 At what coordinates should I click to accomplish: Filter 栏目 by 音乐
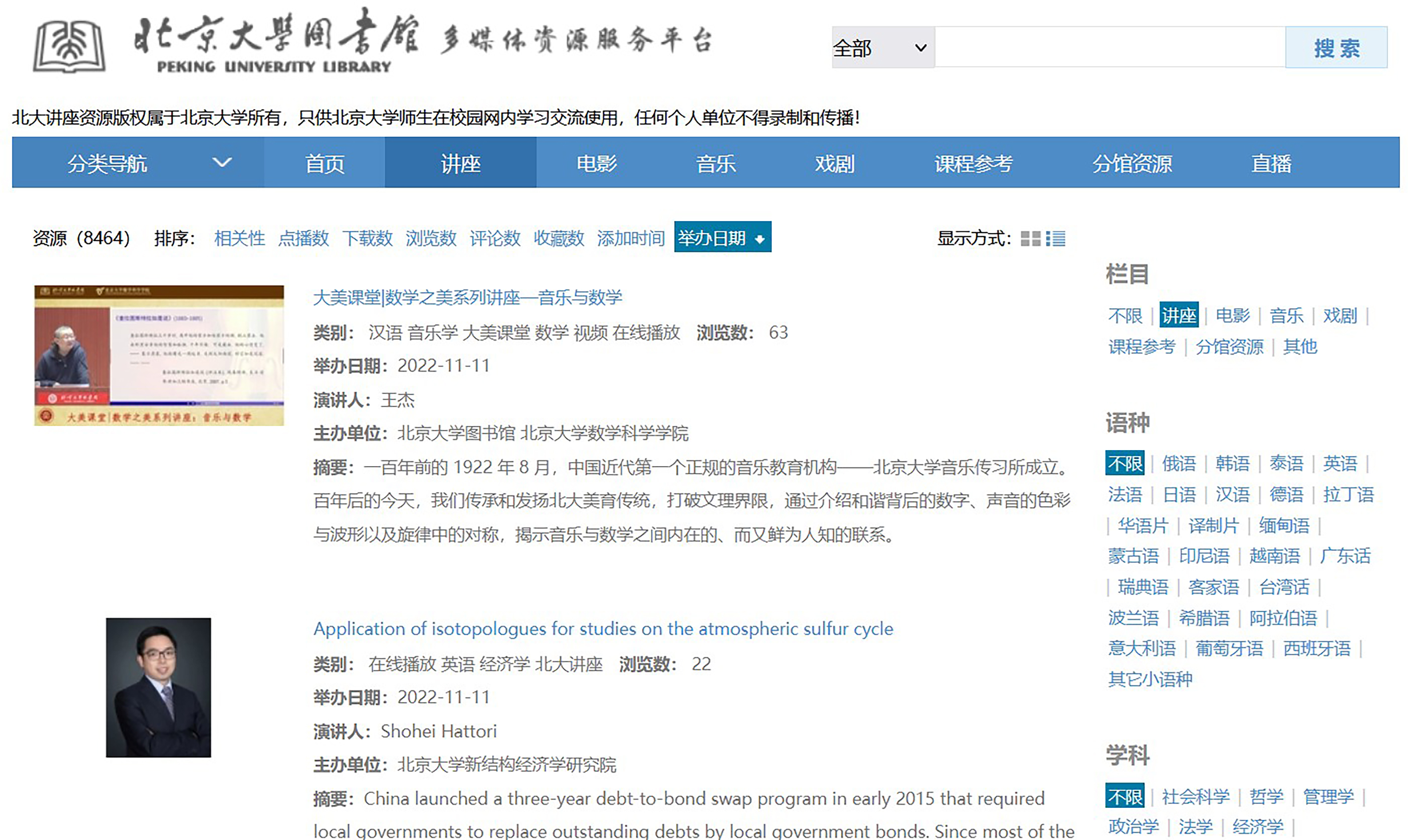(x=1286, y=315)
